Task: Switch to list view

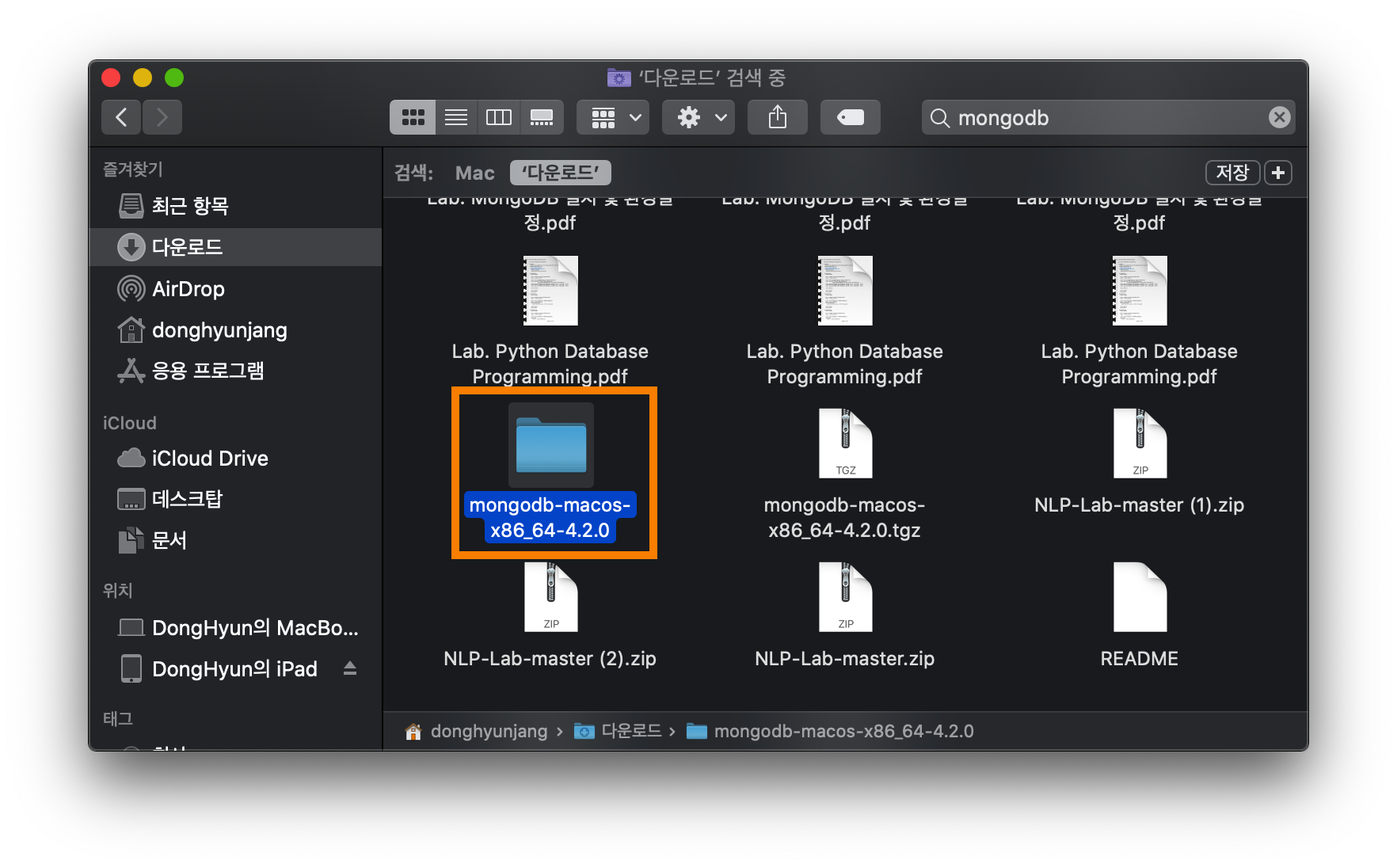Action: pos(456,117)
